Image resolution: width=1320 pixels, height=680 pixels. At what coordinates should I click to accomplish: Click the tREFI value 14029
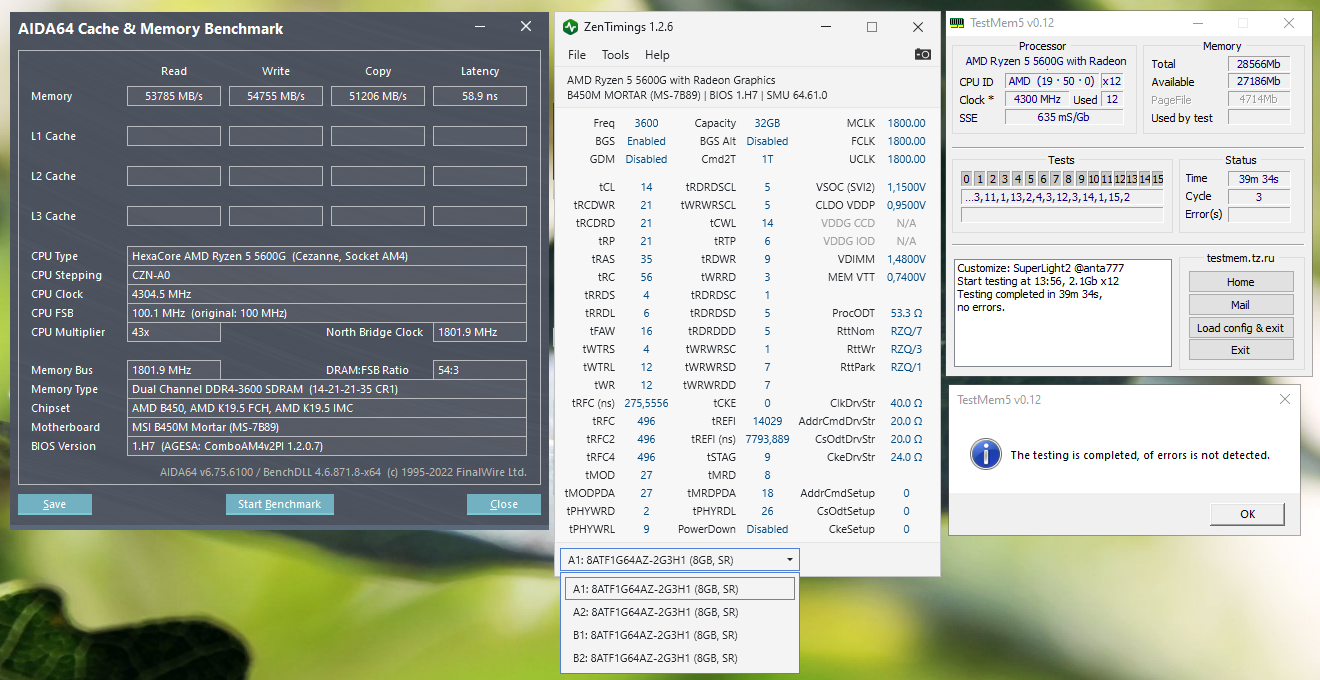[767, 421]
